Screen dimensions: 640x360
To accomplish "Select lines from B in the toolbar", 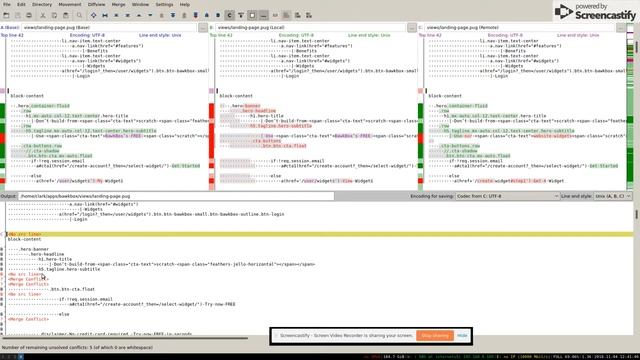I will tap(218, 16).
